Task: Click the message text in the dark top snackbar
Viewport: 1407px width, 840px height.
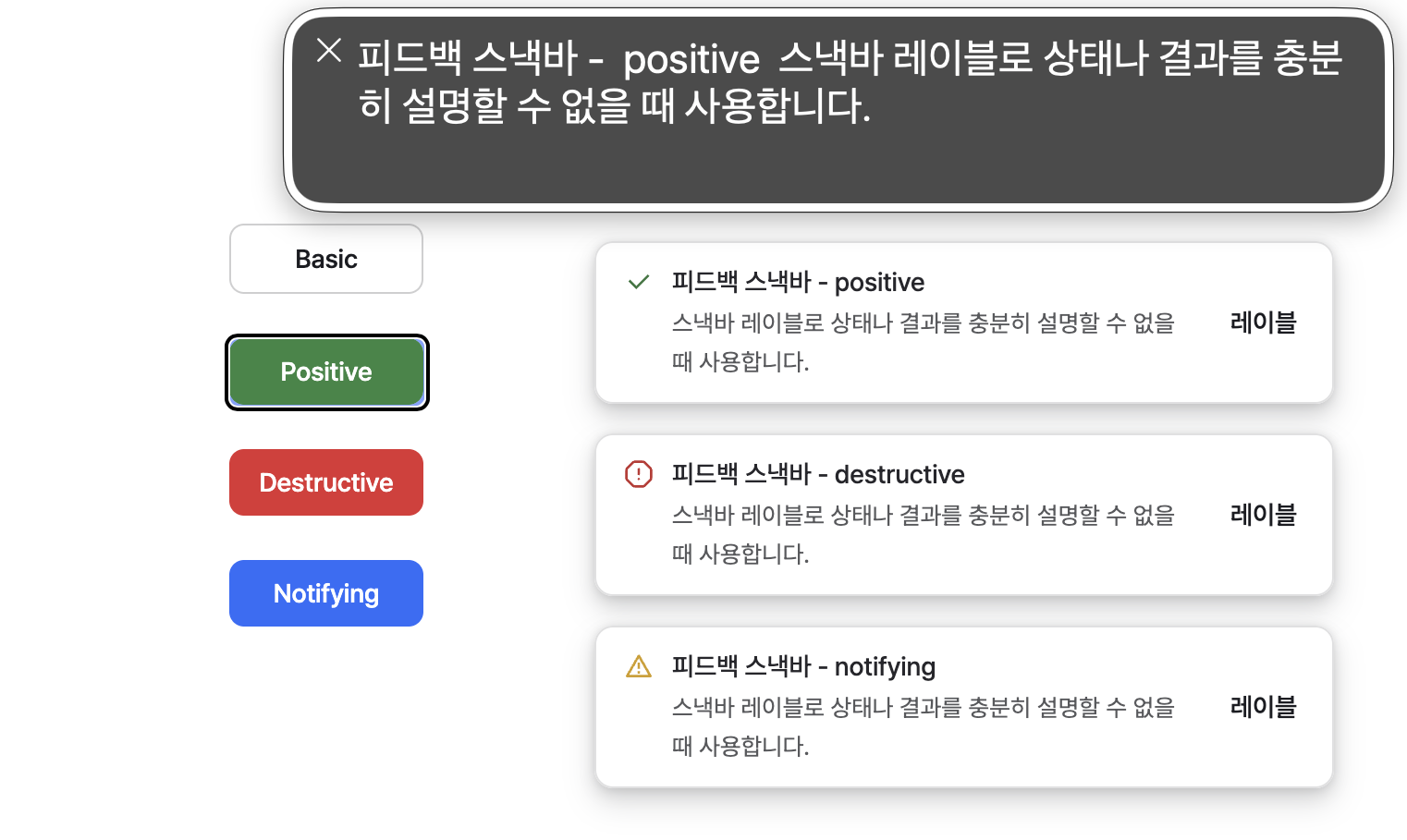Action: pyautogui.click(x=850, y=82)
